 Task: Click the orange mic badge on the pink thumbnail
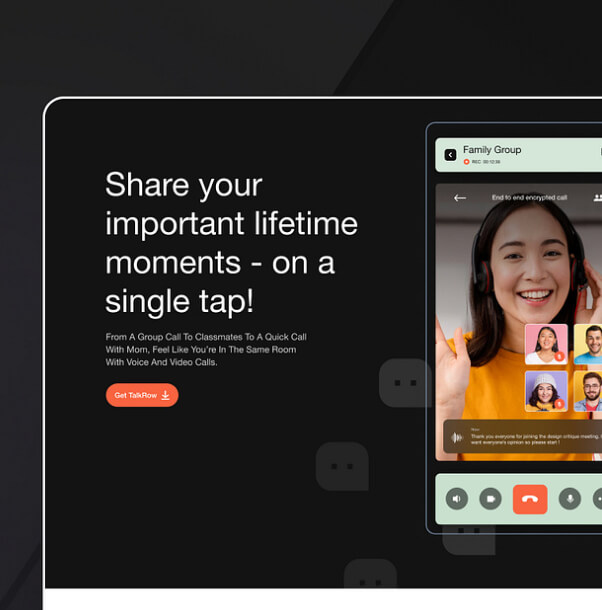coord(559,357)
